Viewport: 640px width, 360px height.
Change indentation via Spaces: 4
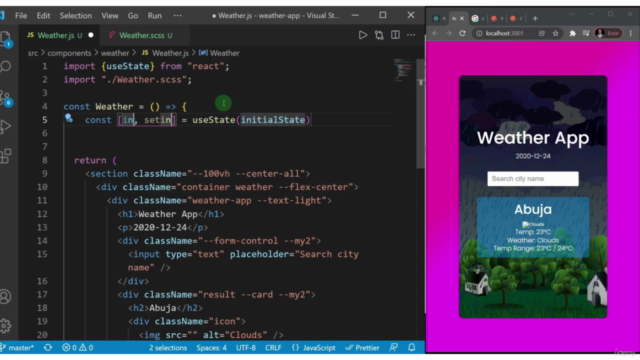pos(211,348)
